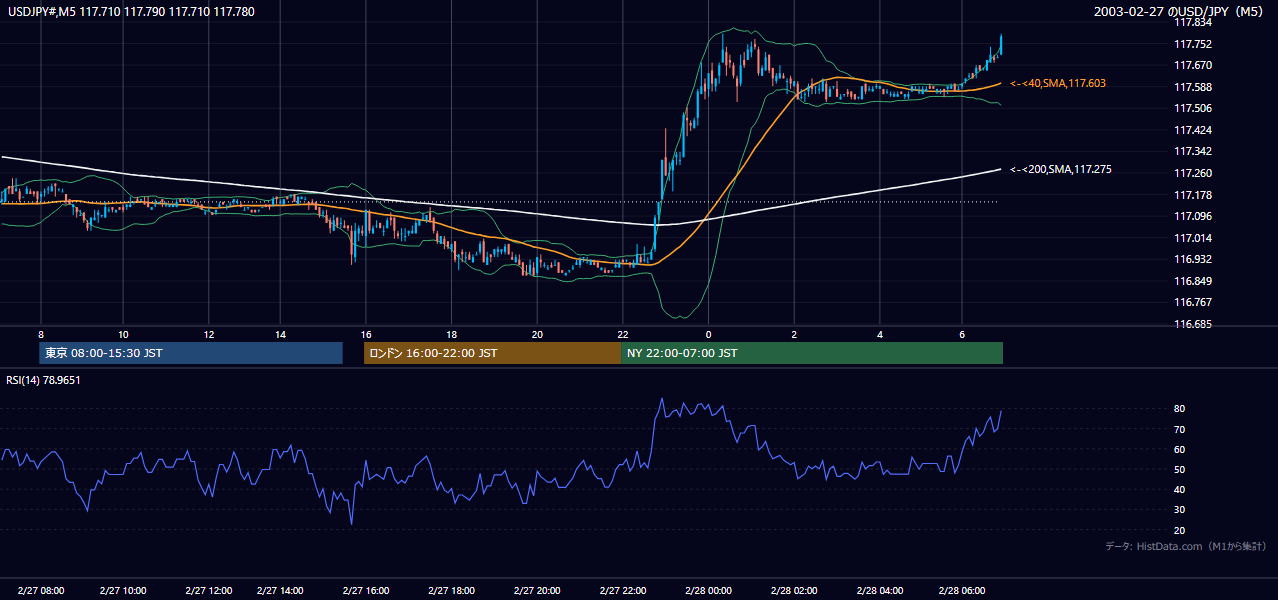
Task: Click the 117.424 price axis label
Action: [1193, 130]
